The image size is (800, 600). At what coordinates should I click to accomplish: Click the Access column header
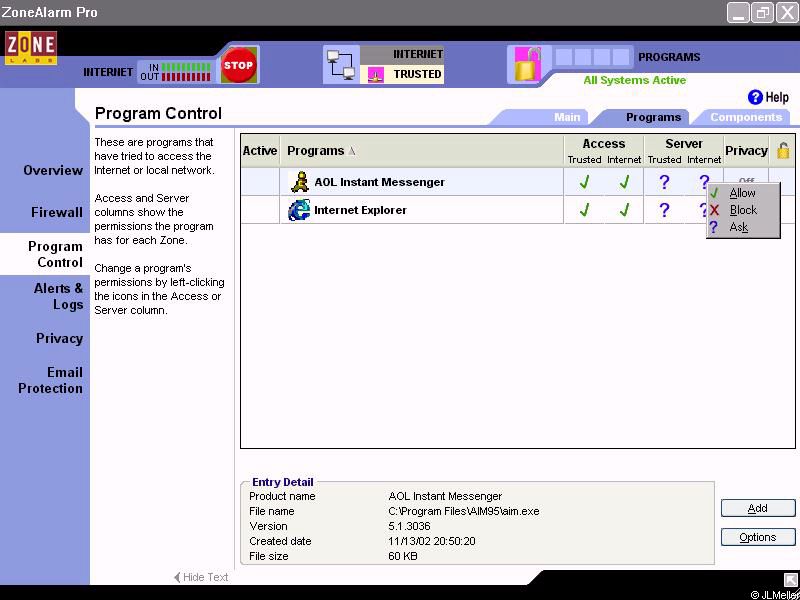[604, 144]
